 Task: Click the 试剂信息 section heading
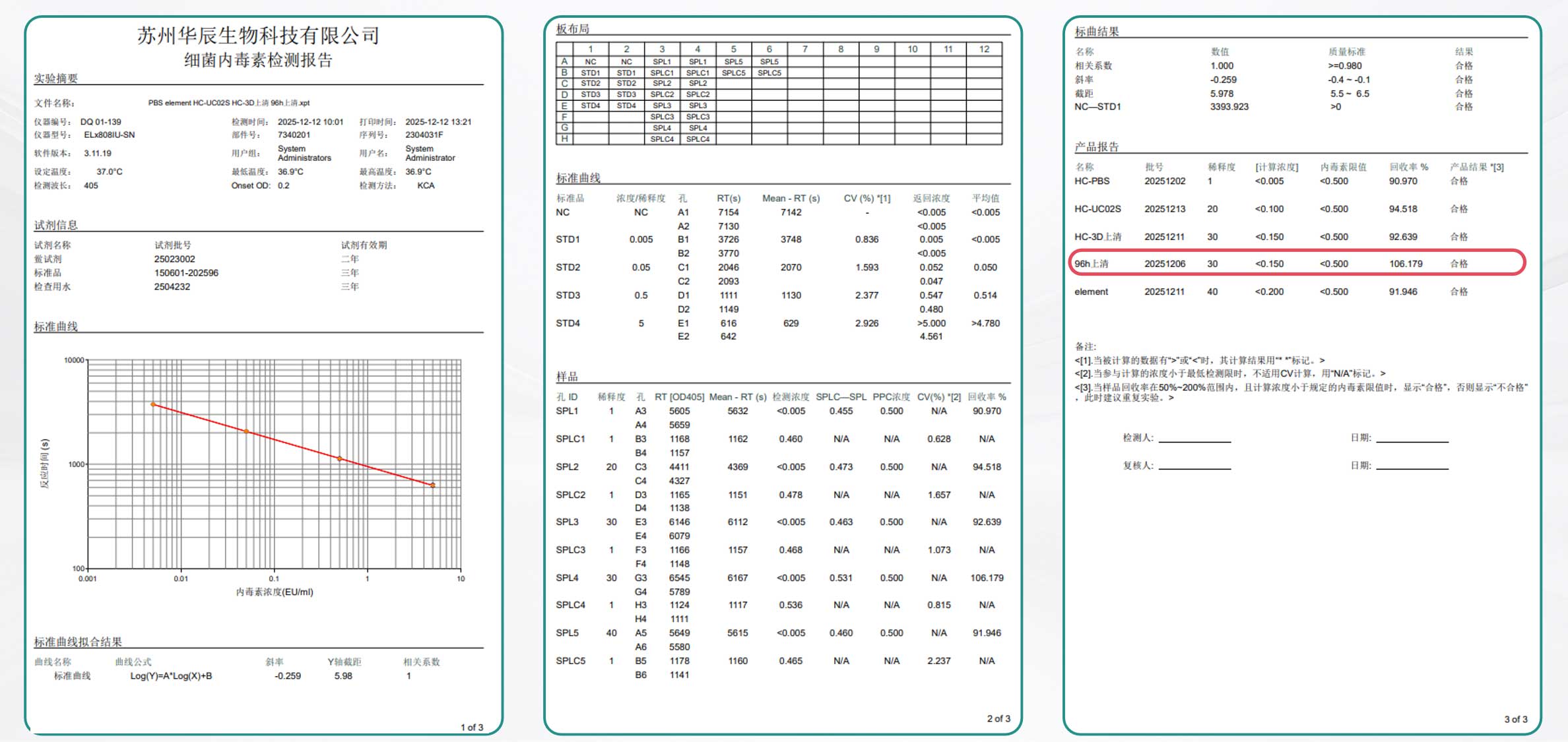tap(55, 225)
